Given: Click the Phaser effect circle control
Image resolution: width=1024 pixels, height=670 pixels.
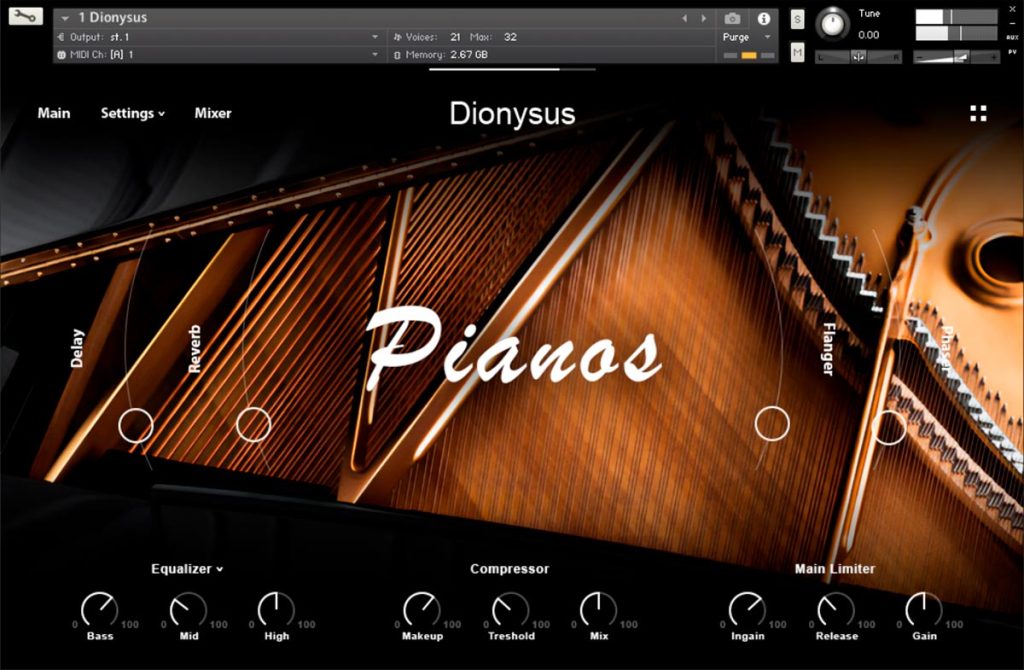Looking at the screenshot, I should coord(889,427).
